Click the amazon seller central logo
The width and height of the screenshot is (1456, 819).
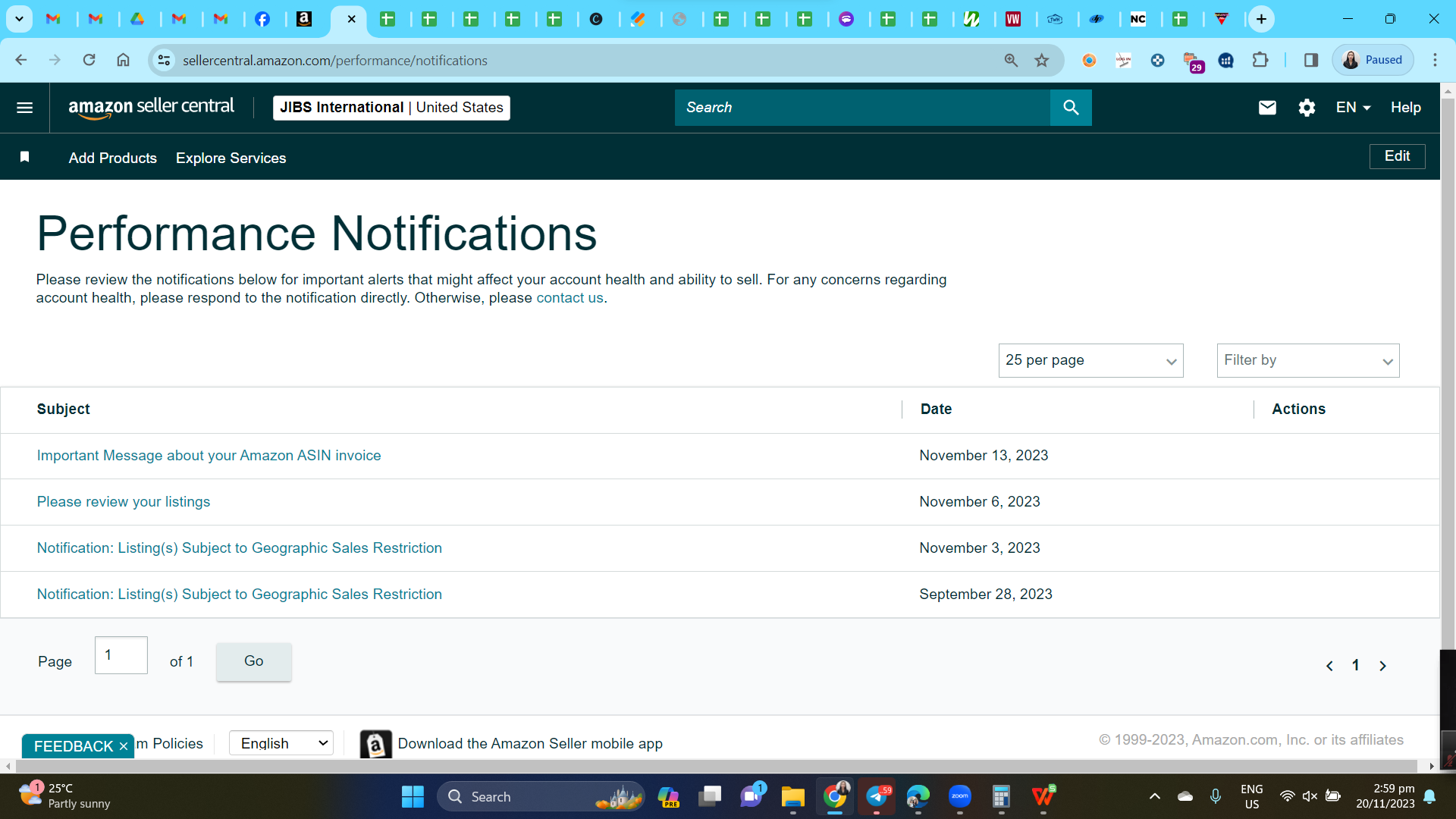point(151,108)
